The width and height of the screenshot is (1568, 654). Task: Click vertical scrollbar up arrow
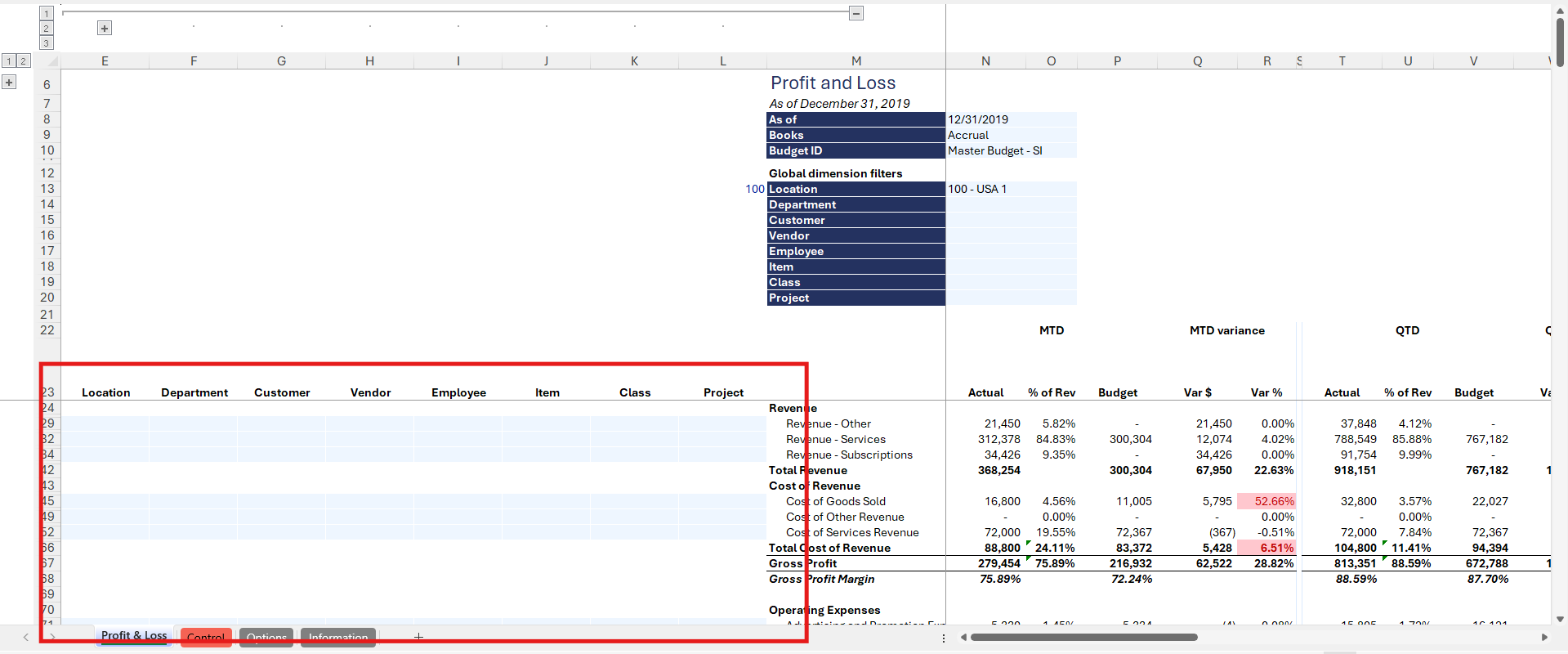point(1560,10)
